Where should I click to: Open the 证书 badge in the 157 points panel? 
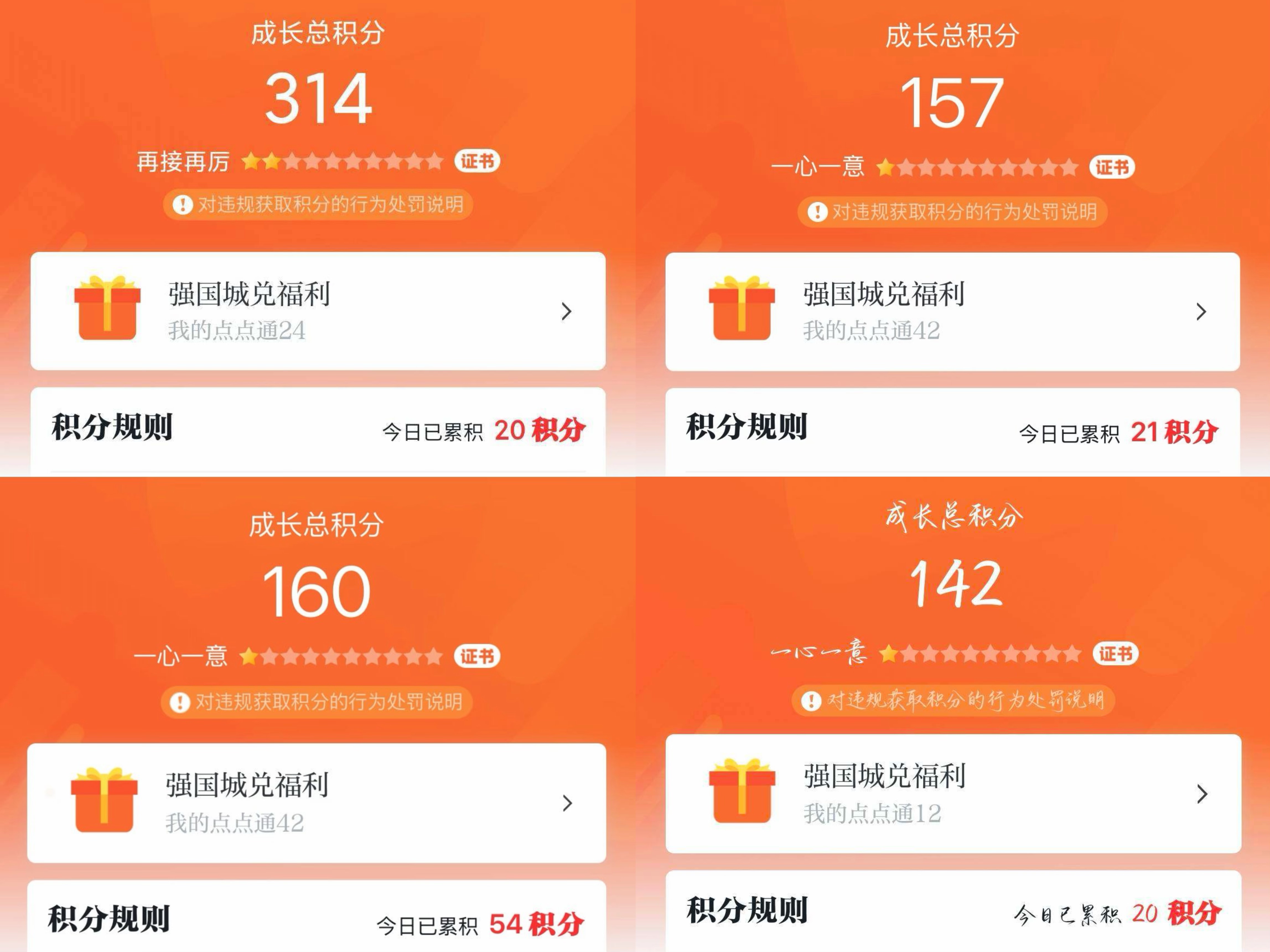click(x=1112, y=168)
